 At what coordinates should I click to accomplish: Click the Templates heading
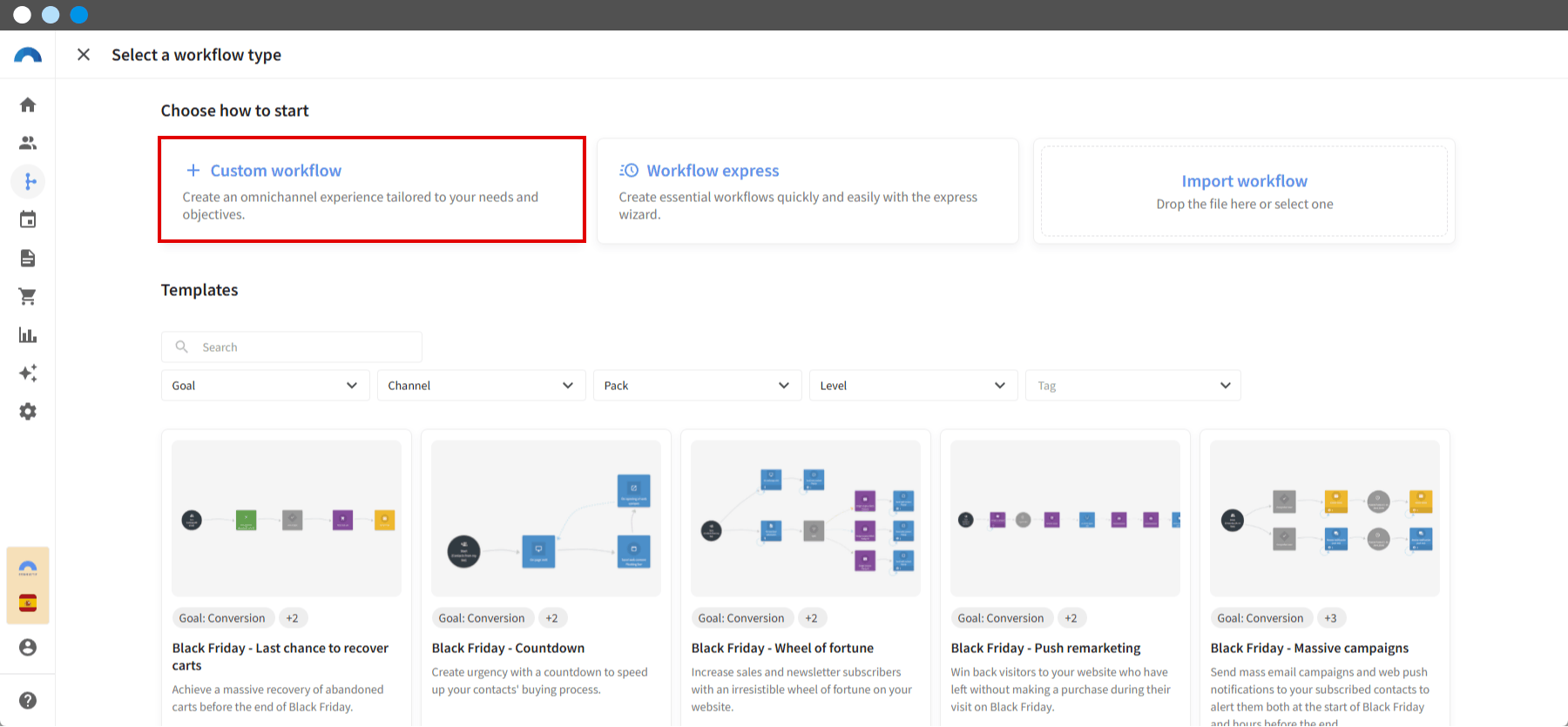coord(199,290)
